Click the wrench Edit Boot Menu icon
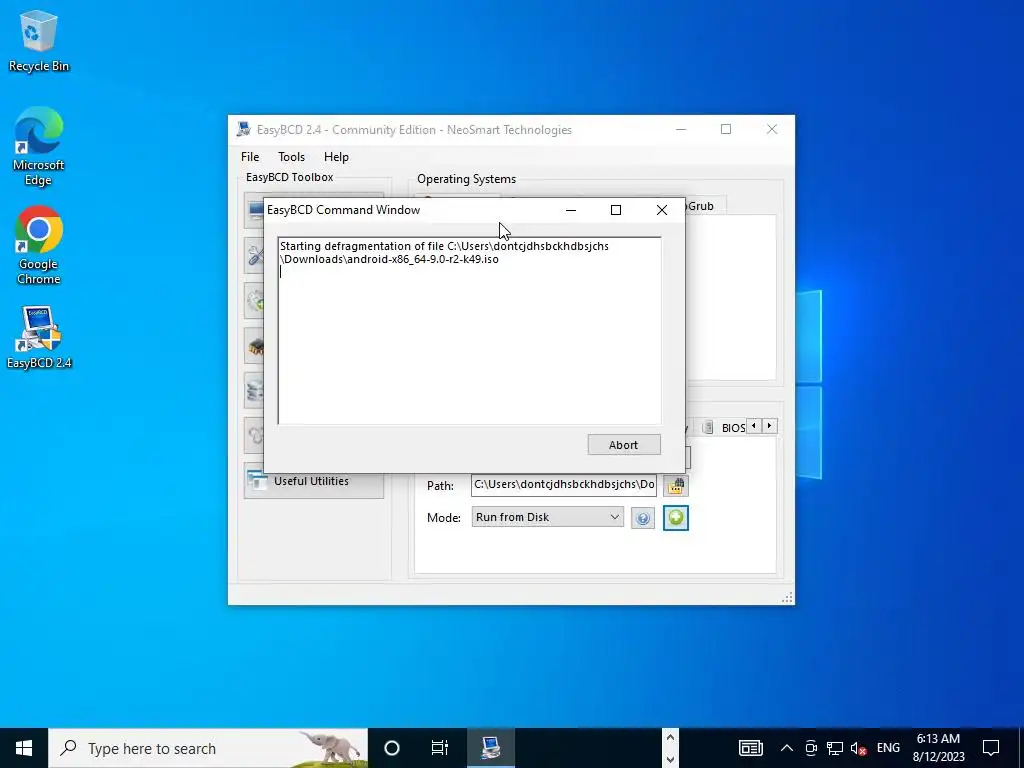The height and width of the screenshot is (768, 1024). (255, 255)
